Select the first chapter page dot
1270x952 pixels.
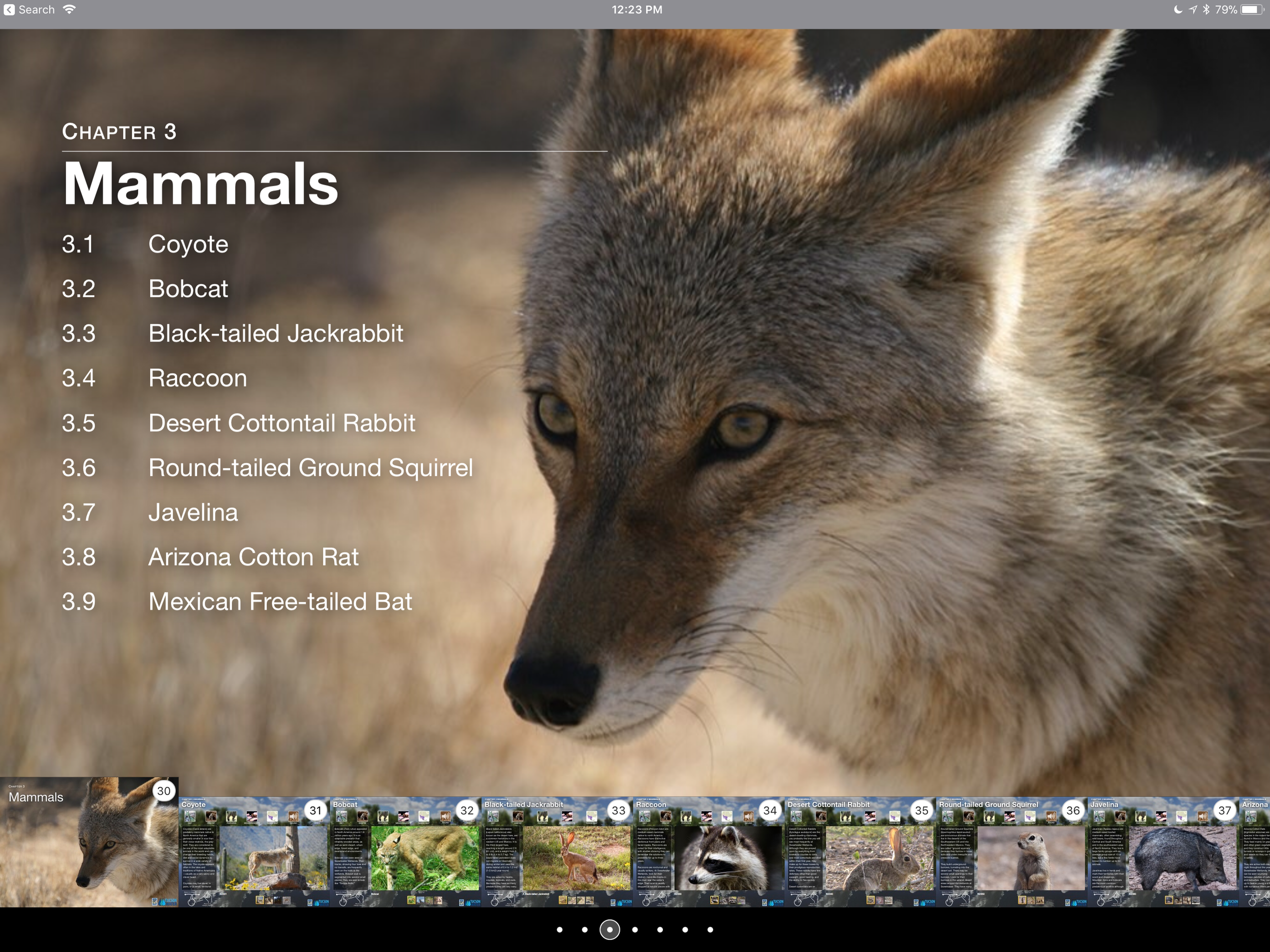click(560, 930)
